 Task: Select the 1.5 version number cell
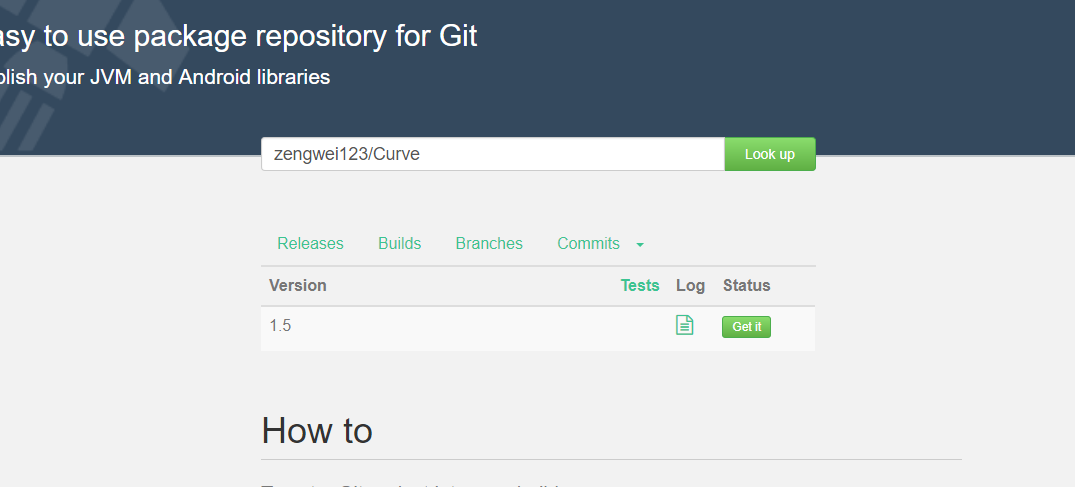click(280, 326)
